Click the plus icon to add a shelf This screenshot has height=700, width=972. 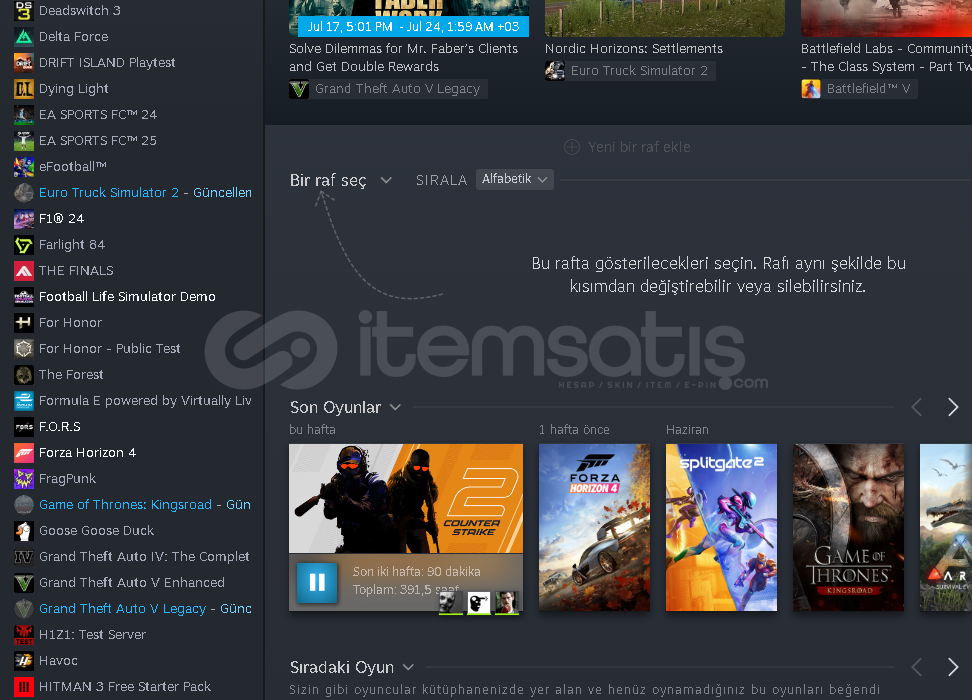(572, 147)
